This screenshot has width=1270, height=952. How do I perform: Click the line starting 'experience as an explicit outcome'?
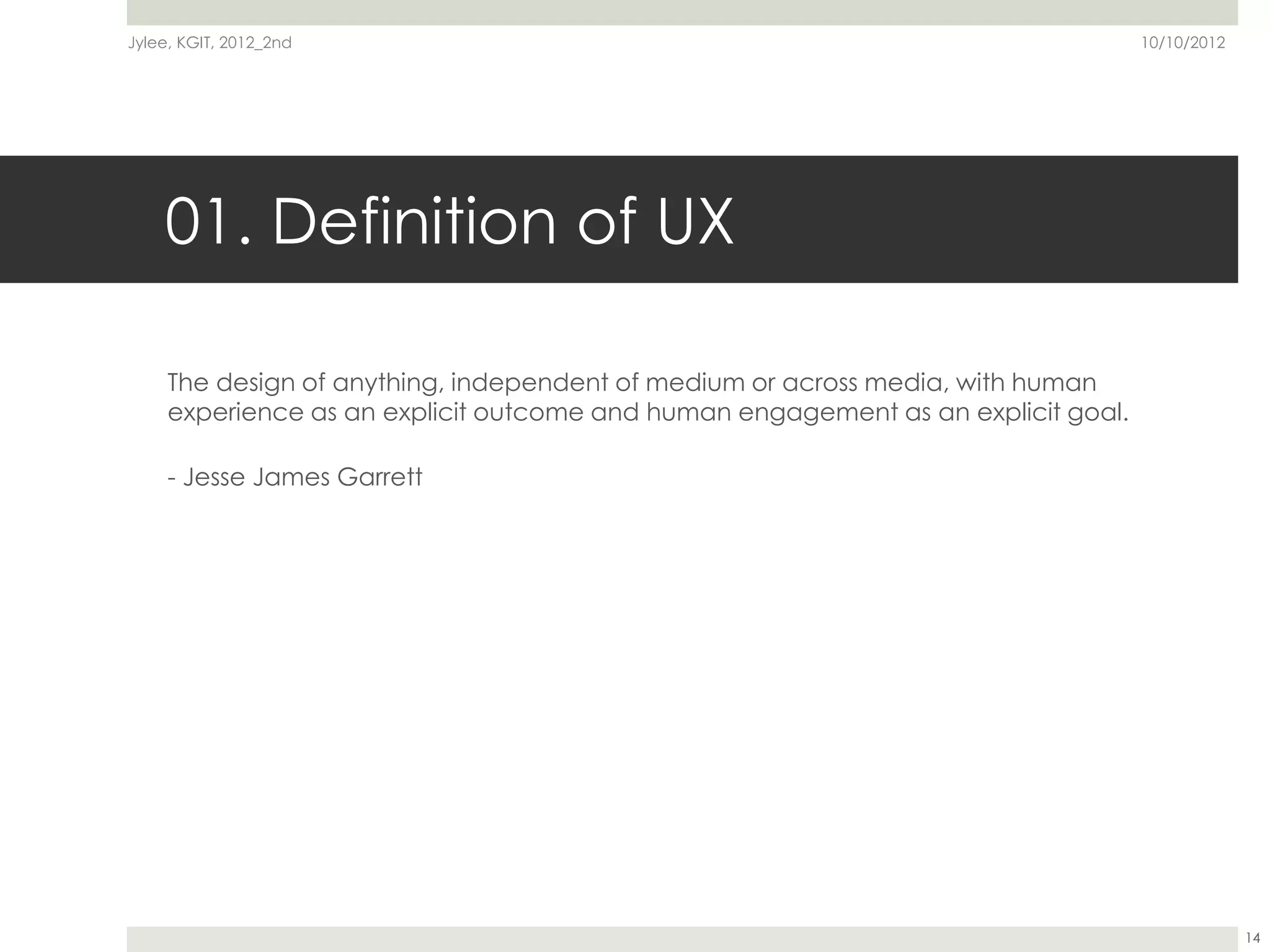(648, 412)
